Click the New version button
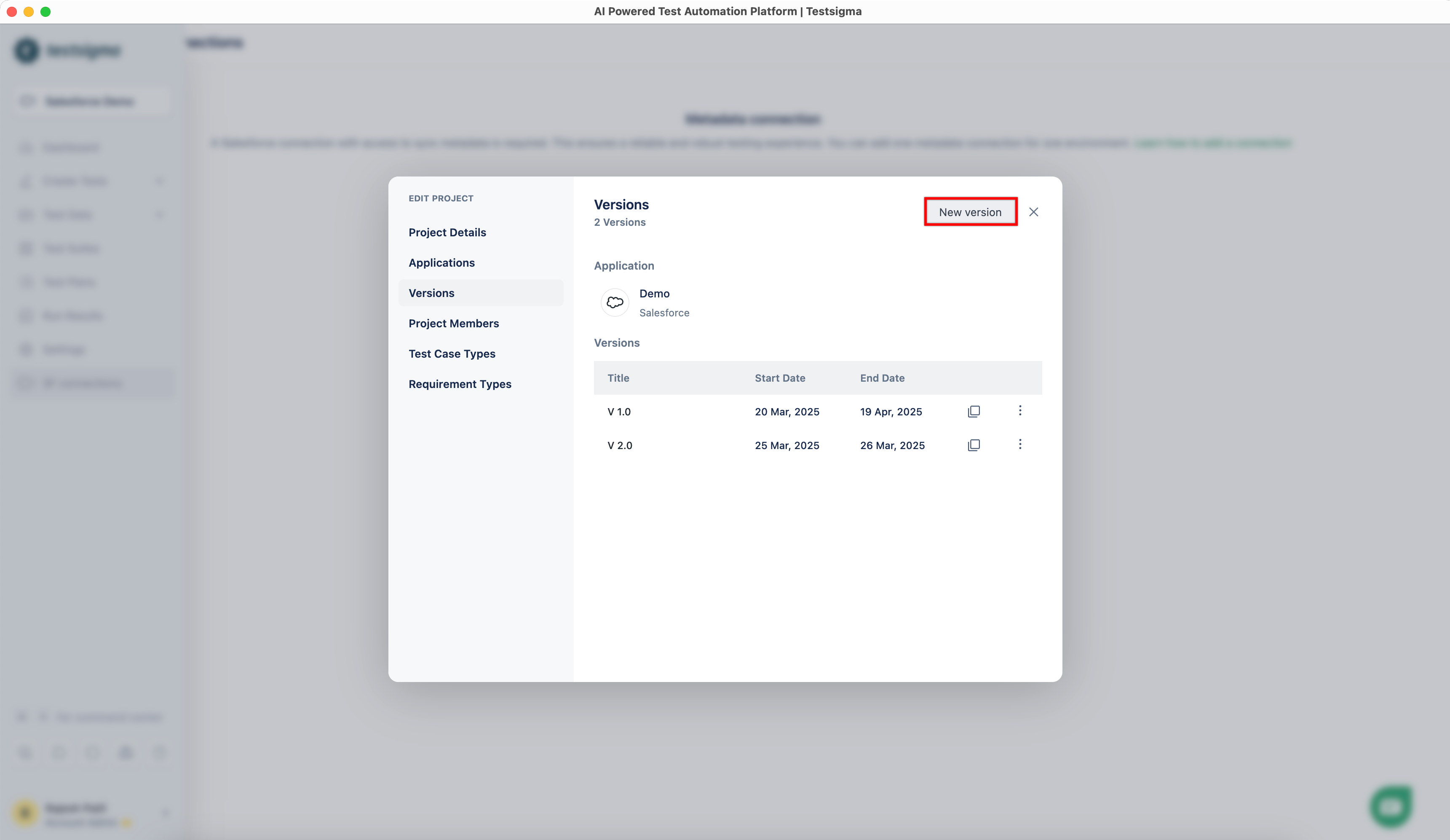 tap(970, 212)
